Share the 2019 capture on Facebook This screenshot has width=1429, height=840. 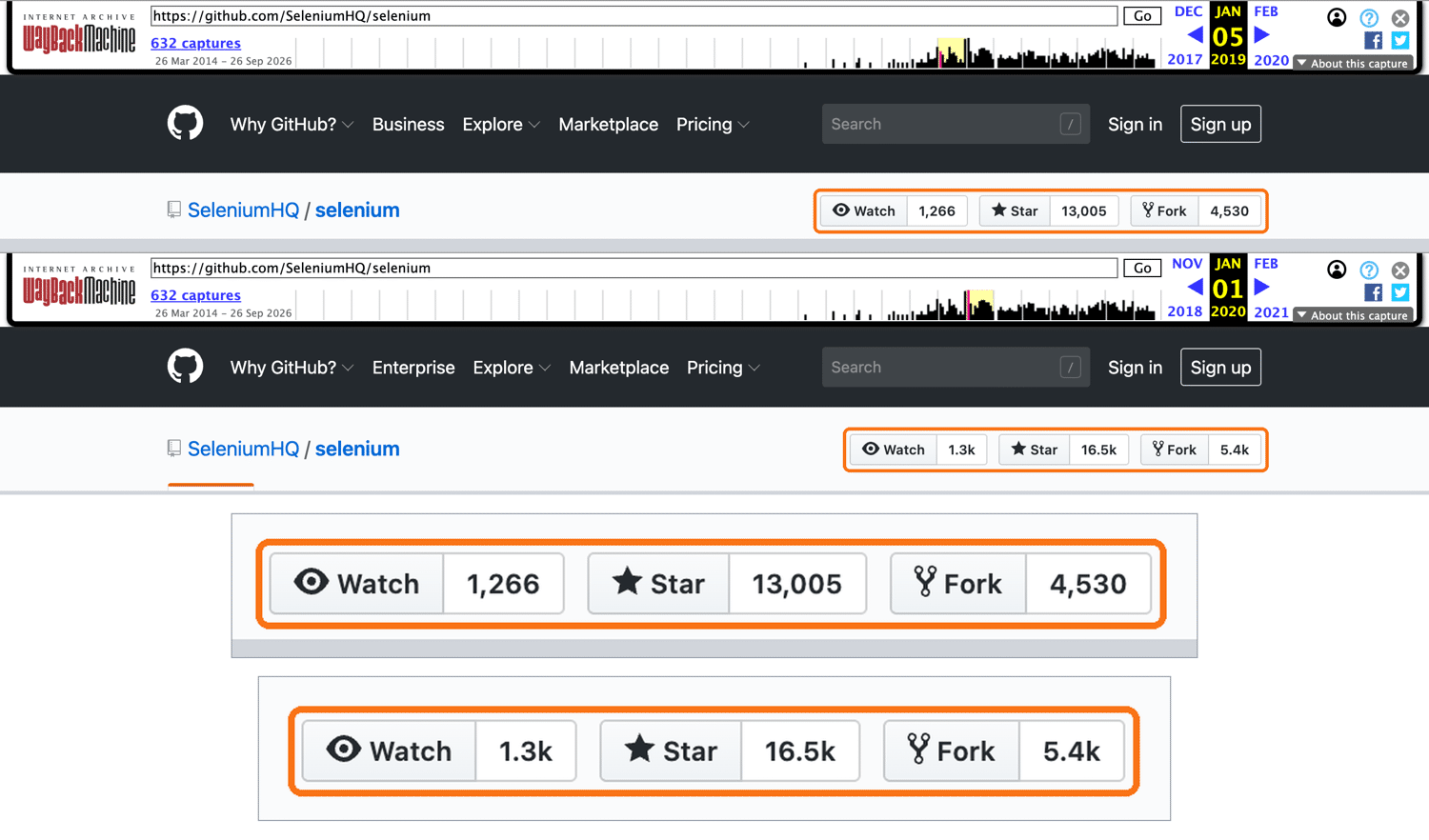tap(1373, 40)
